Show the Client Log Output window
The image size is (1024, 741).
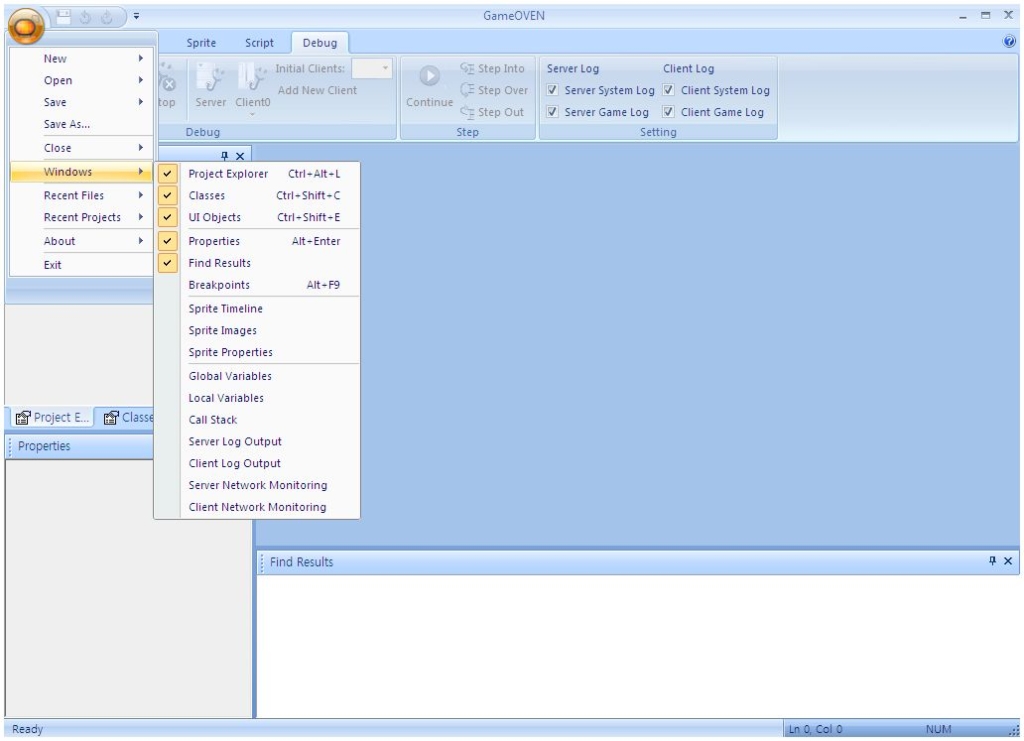tap(257, 463)
